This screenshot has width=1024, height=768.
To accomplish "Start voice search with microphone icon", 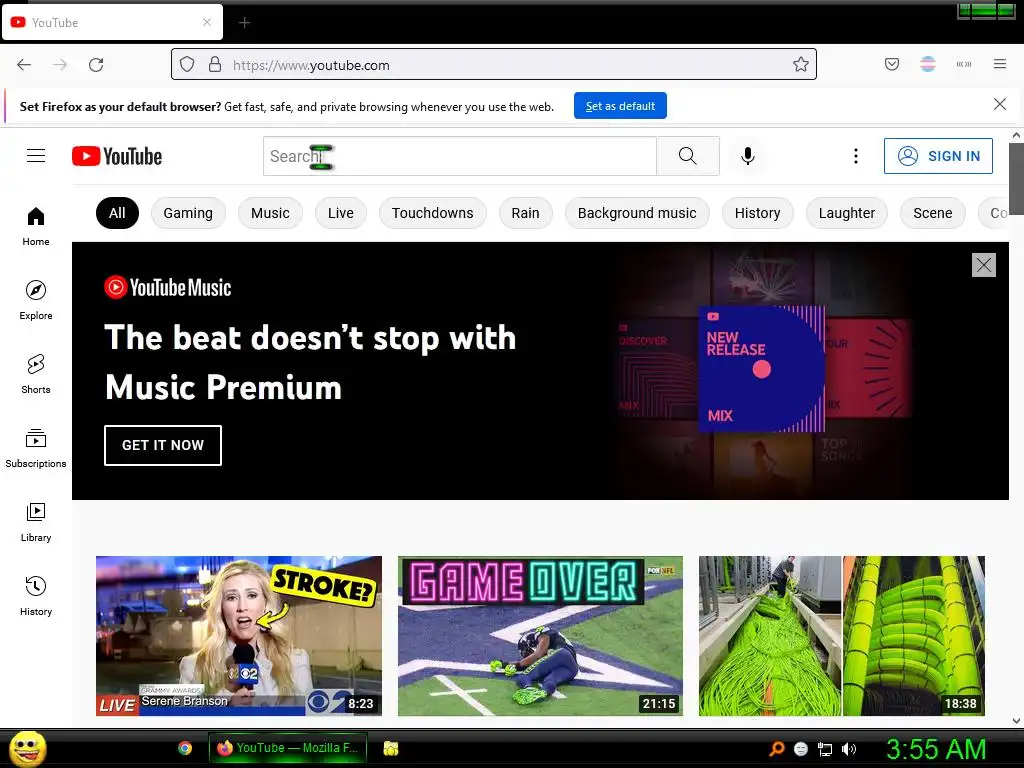I will (x=748, y=156).
